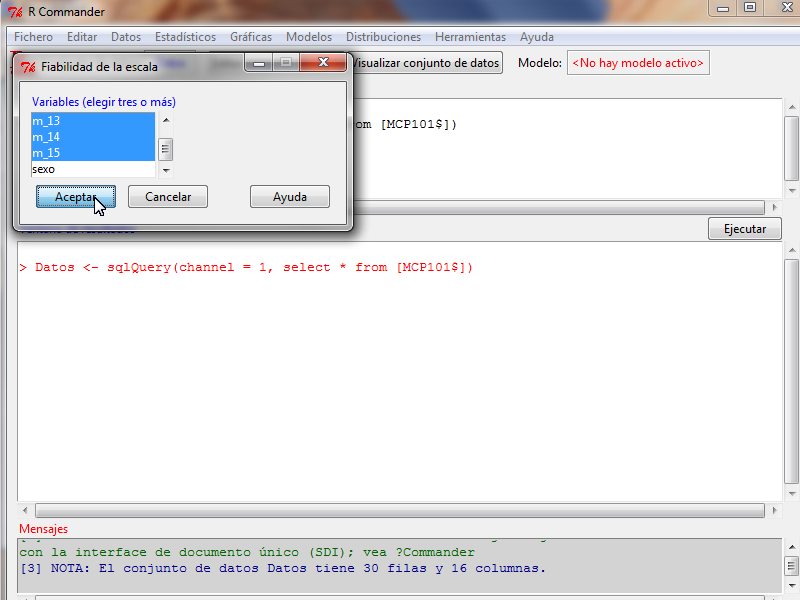
Task: Minimize the Fiabilidad de la escala dialog
Action: [258, 64]
